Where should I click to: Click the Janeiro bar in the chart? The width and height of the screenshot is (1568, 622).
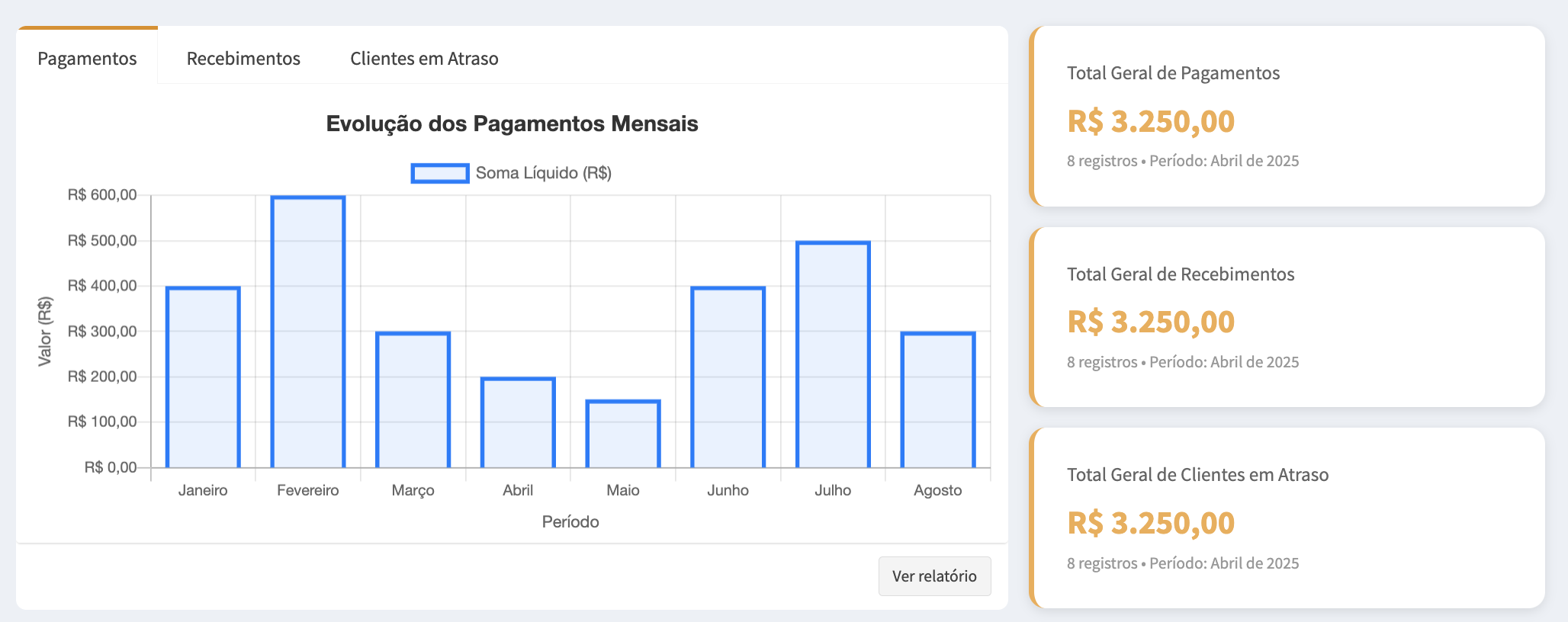tap(203, 377)
